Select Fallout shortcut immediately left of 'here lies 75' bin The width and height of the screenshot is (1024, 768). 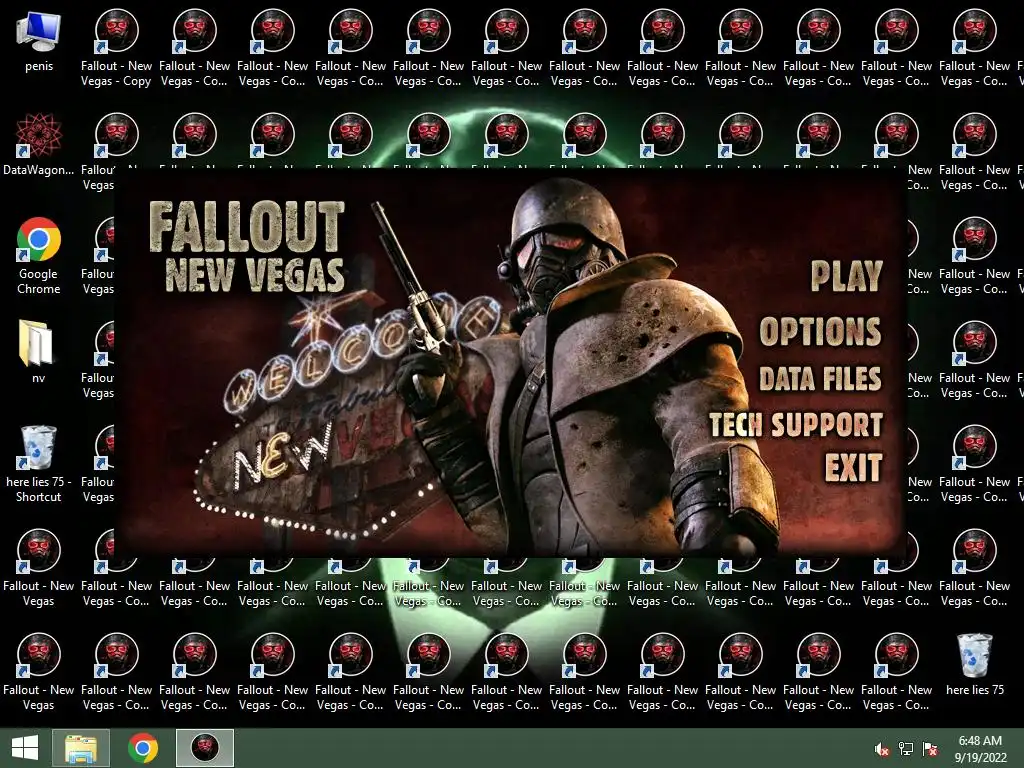coord(897,672)
